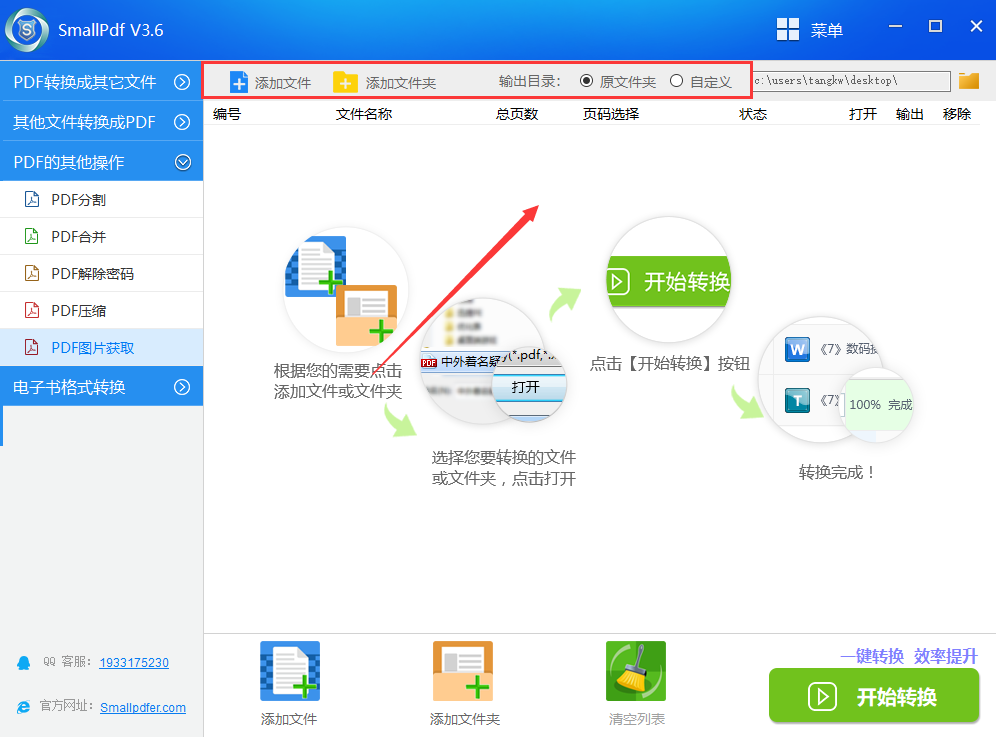
Task: Click the 官方网址 browser icon
Action: 24,707
